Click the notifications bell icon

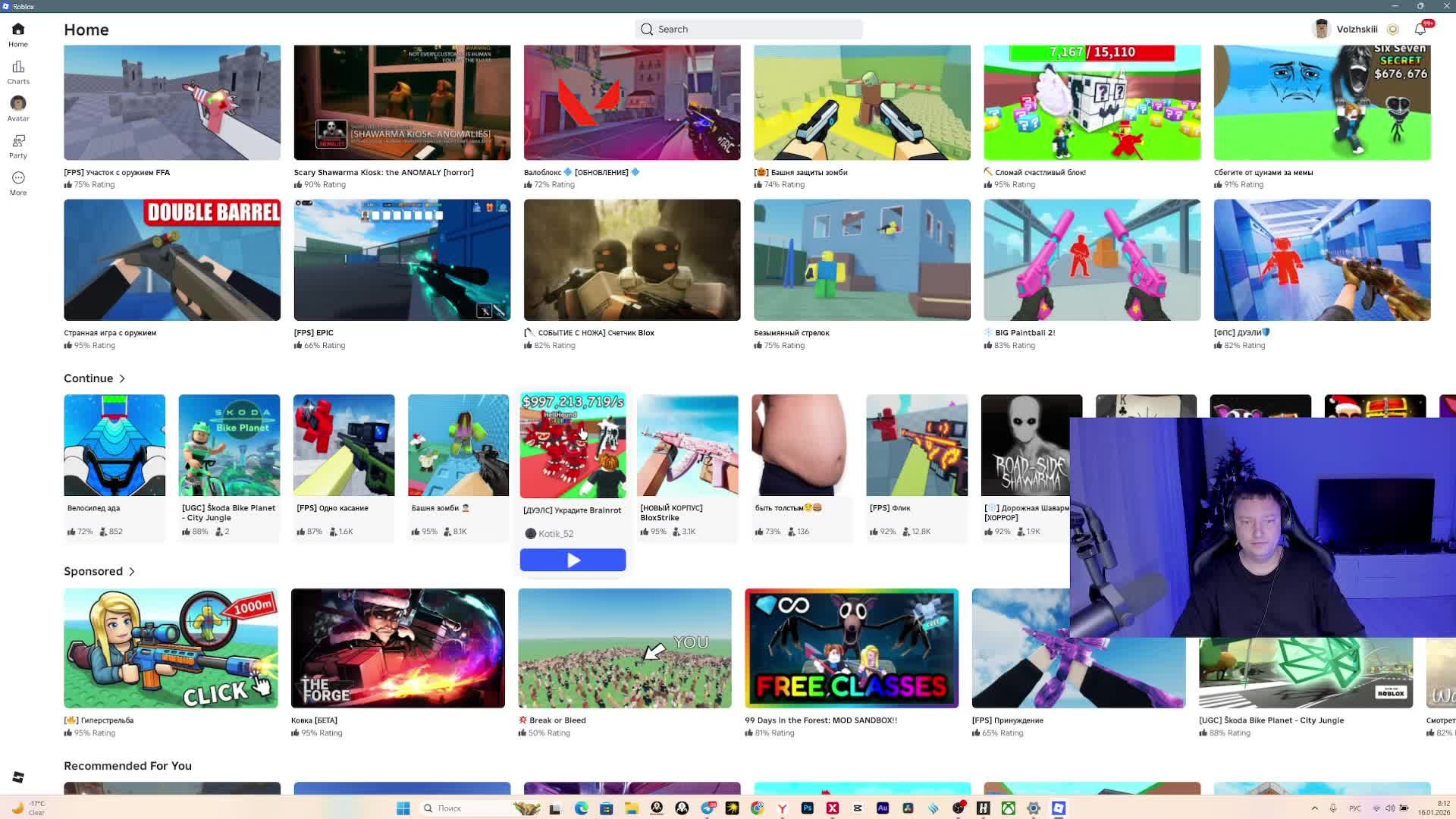pos(1420,29)
